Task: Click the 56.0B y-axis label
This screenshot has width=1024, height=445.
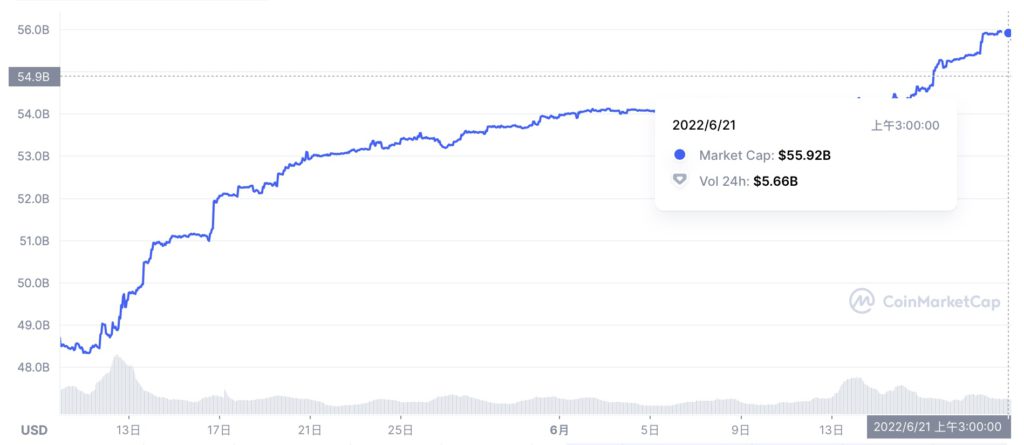Action: (x=34, y=30)
